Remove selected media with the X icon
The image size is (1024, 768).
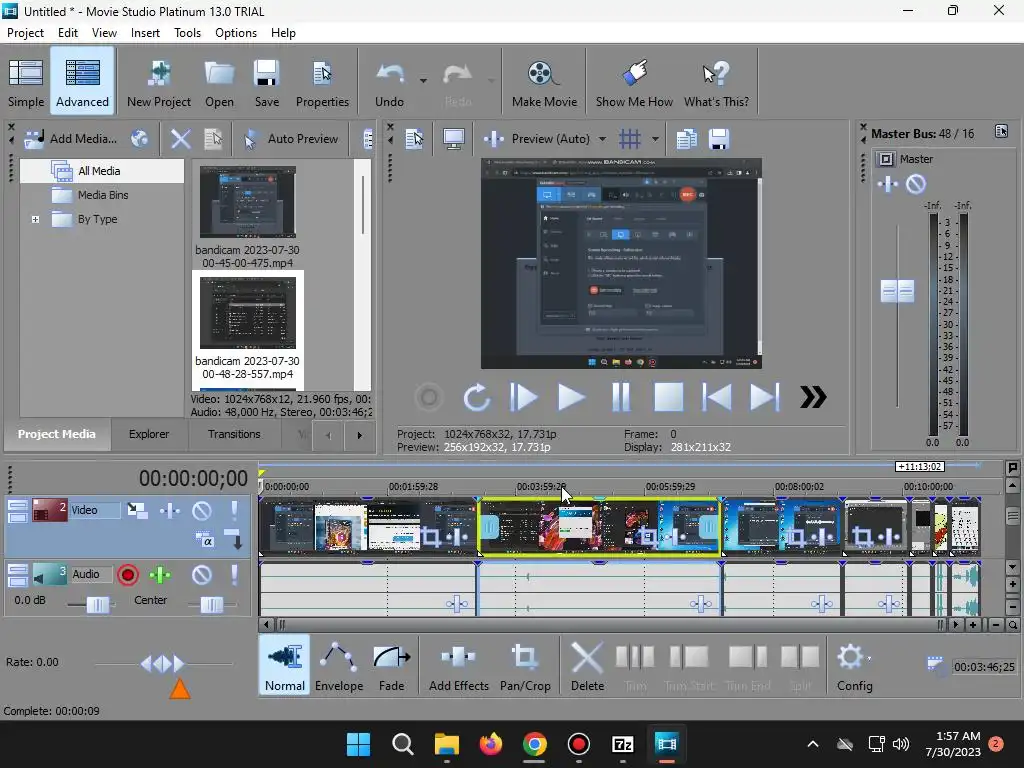click(x=180, y=138)
